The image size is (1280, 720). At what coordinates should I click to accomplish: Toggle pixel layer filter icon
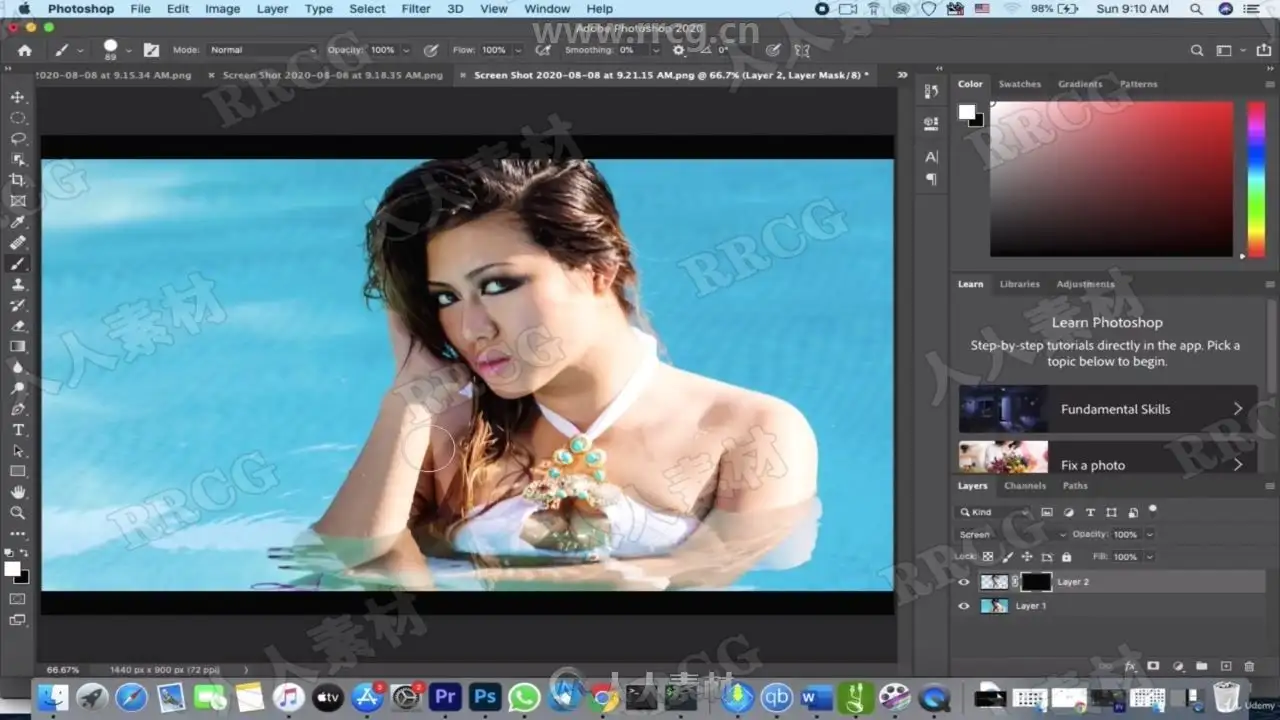[1047, 512]
